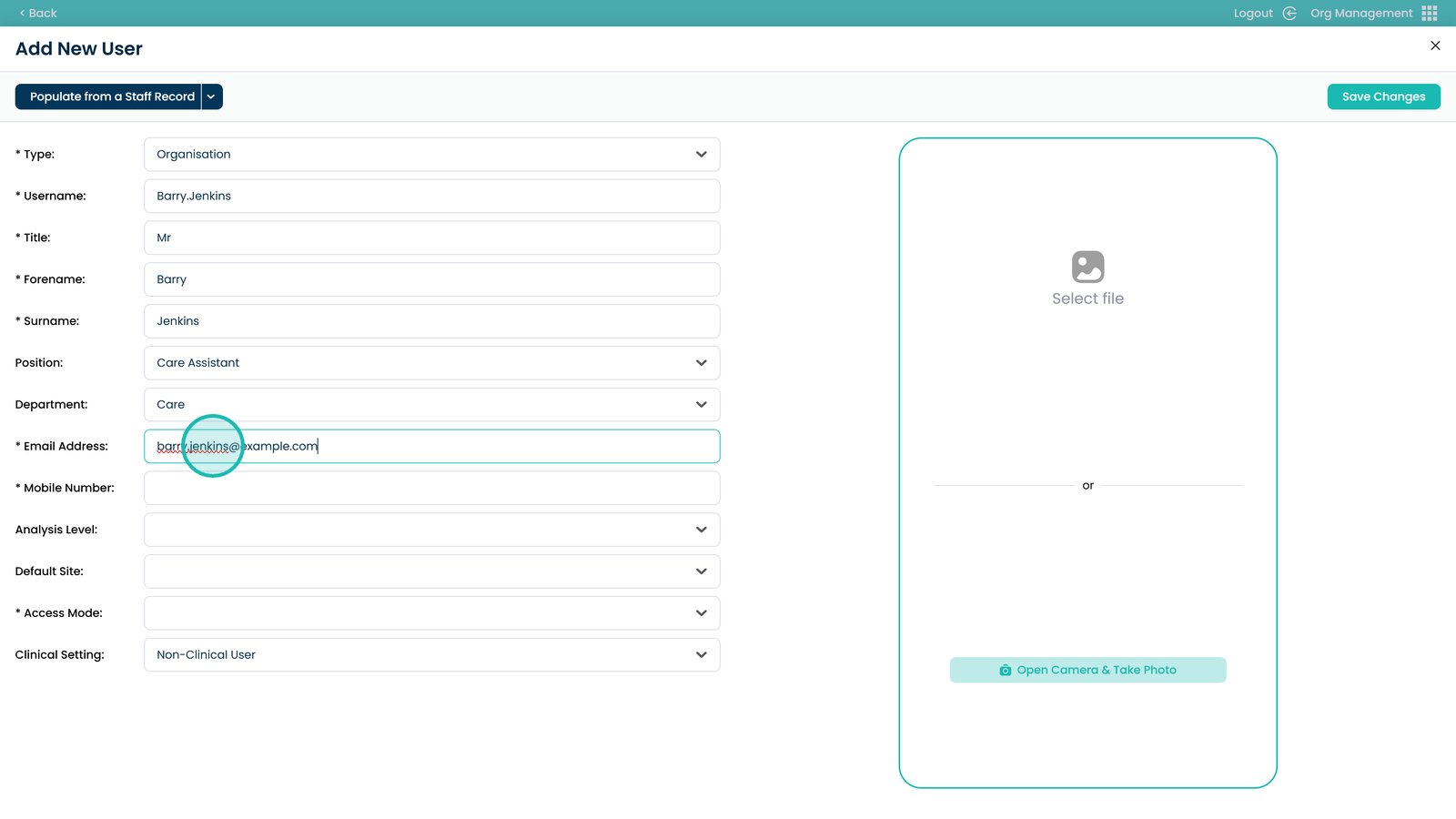This screenshot has width=1456, height=819.
Task: Click the Clinical Setting label
Action: click(x=60, y=655)
